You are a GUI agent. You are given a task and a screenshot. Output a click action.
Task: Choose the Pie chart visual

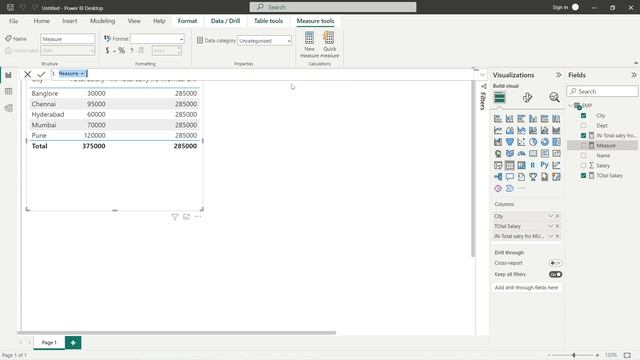(x=533, y=142)
